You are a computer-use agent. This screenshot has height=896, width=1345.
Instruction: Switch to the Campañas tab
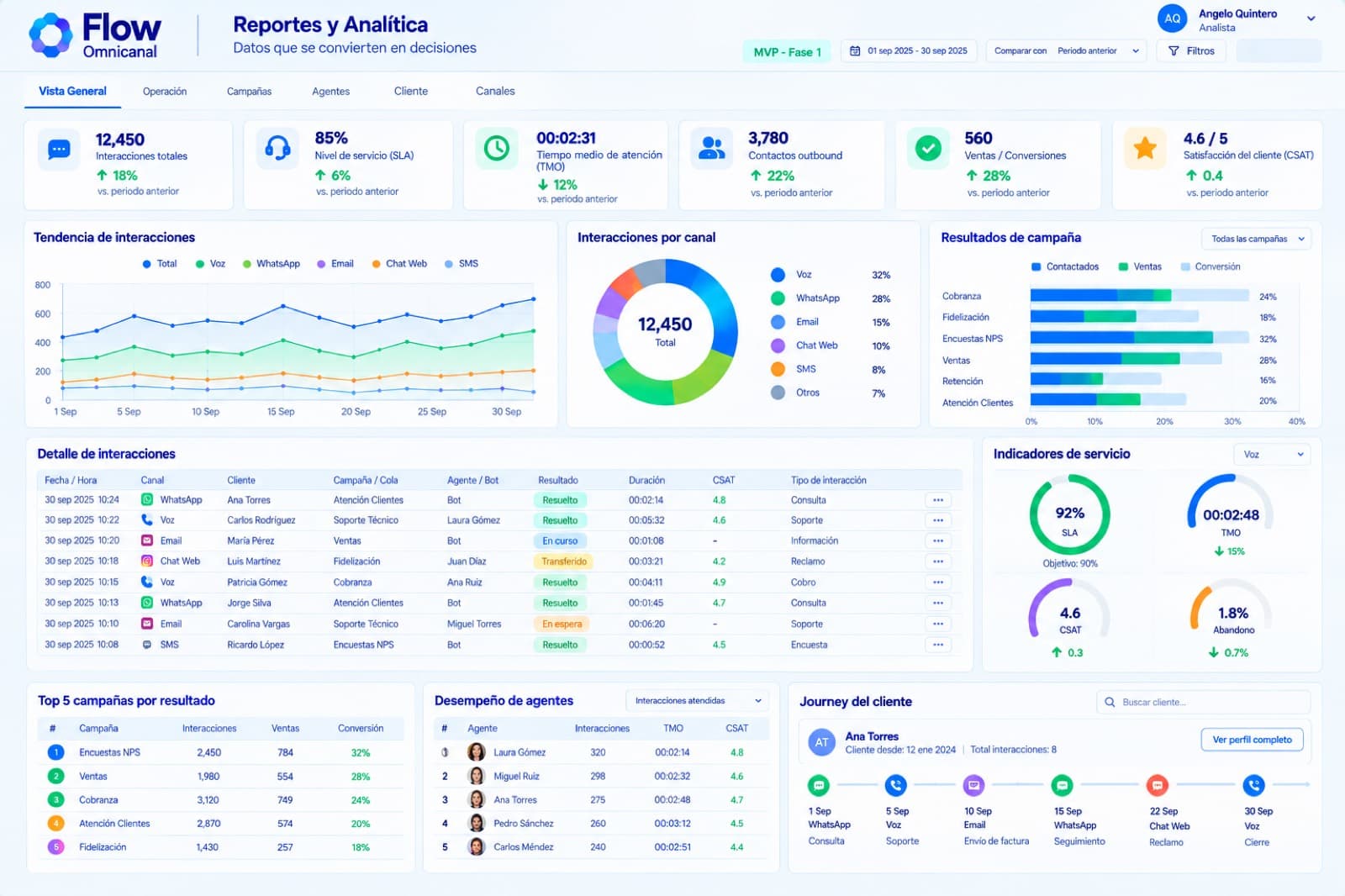(x=249, y=92)
